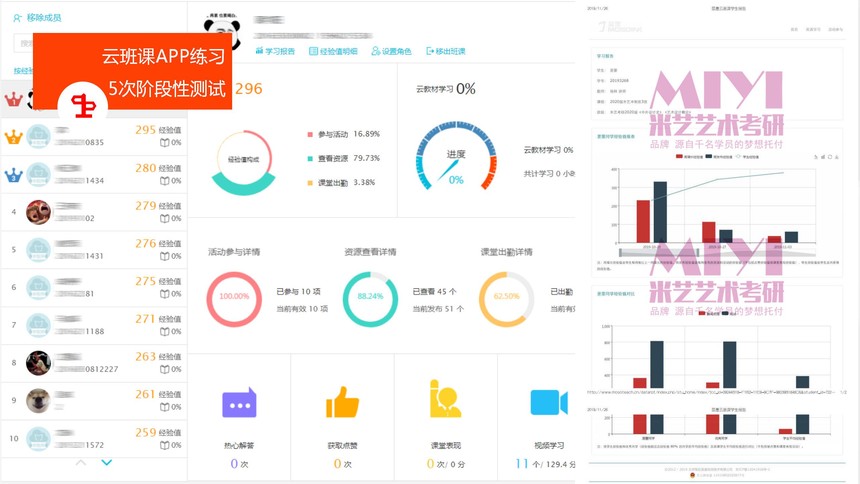Image resolution: width=860 pixels, height=484 pixels.
Task: Click the 移除成员 person icon
Action: 18,18
